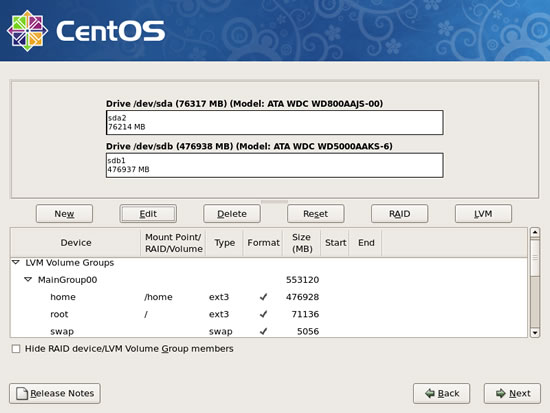Screen dimensions: 550x413
Task: Click the format checkmark for root volume
Action: 263,314
